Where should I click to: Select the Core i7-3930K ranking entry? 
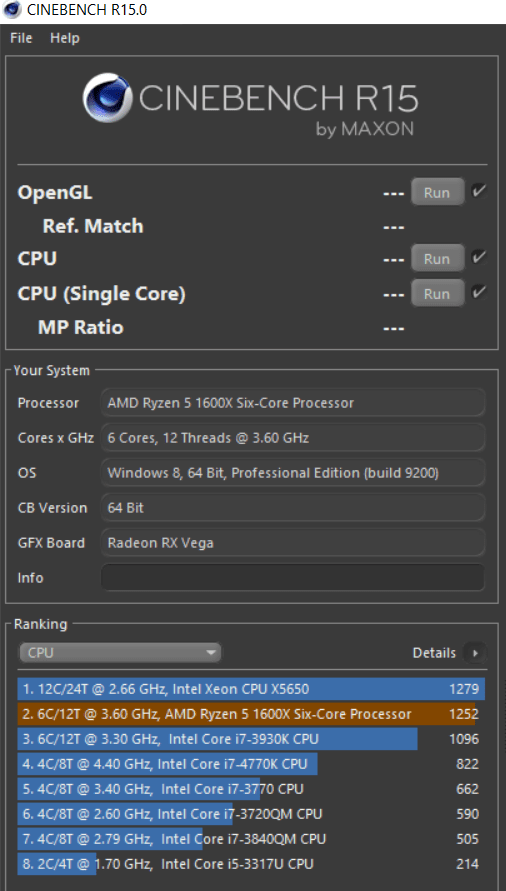251,739
